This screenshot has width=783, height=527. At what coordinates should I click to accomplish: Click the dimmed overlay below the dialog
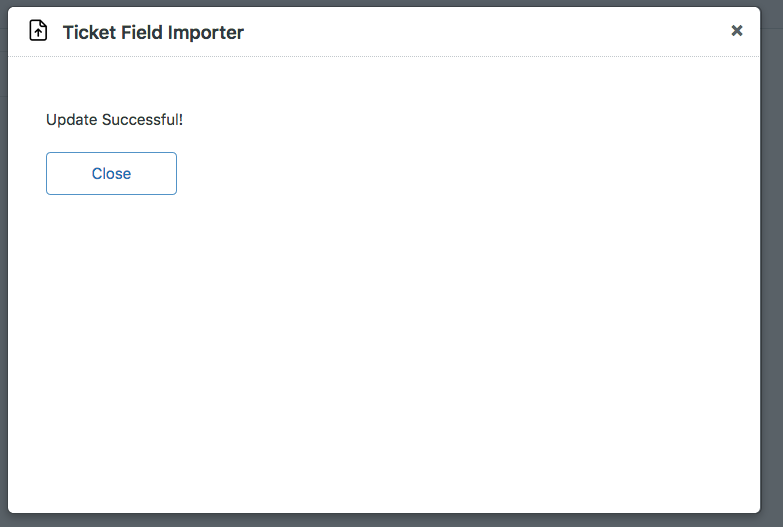click(x=384, y=521)
